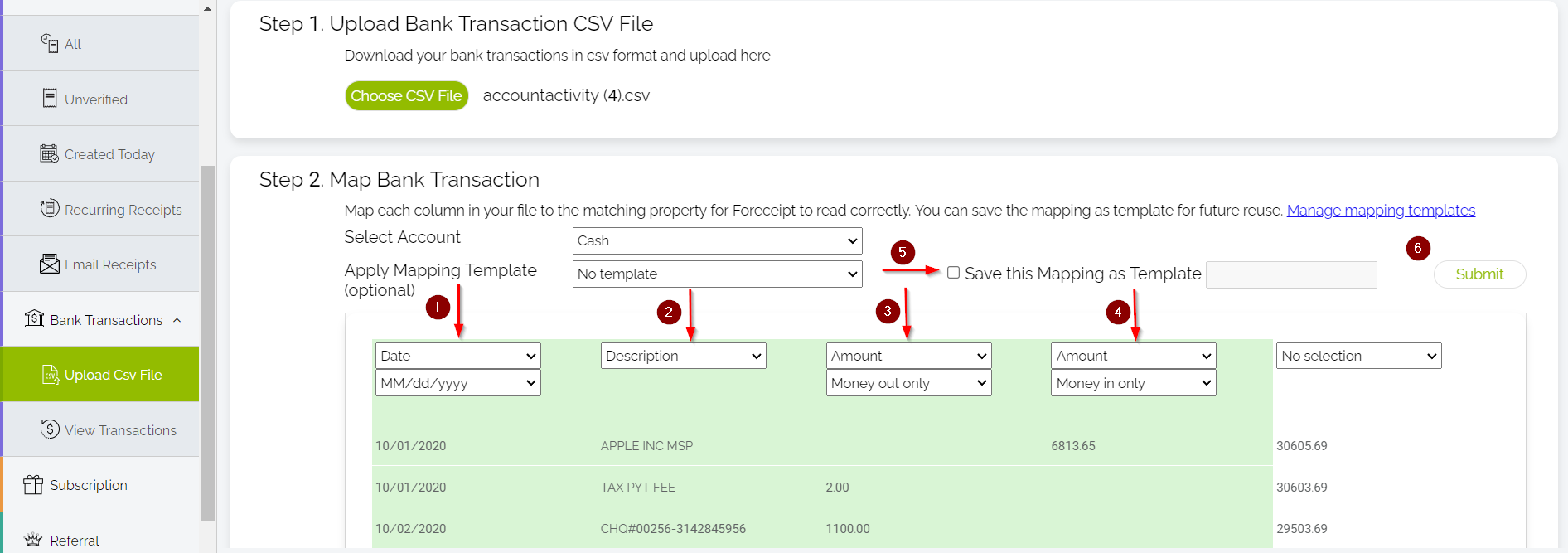Click the Submit button

tap(1478, 274)
